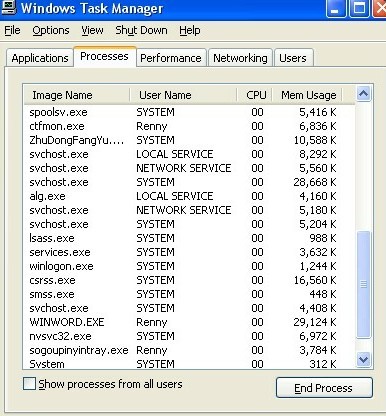Sort by Image Name column header
Image resolution: width=386 pixels, height=416 pixels.
pyautogui.click(x=77, y=95)
